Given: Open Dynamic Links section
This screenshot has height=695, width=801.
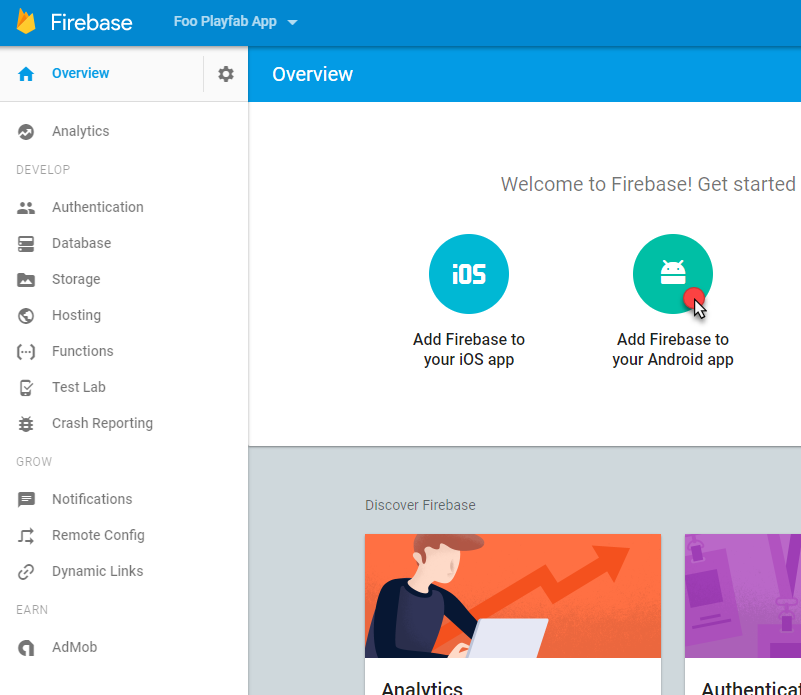Looking at the screenshot, I should point(98,571).
